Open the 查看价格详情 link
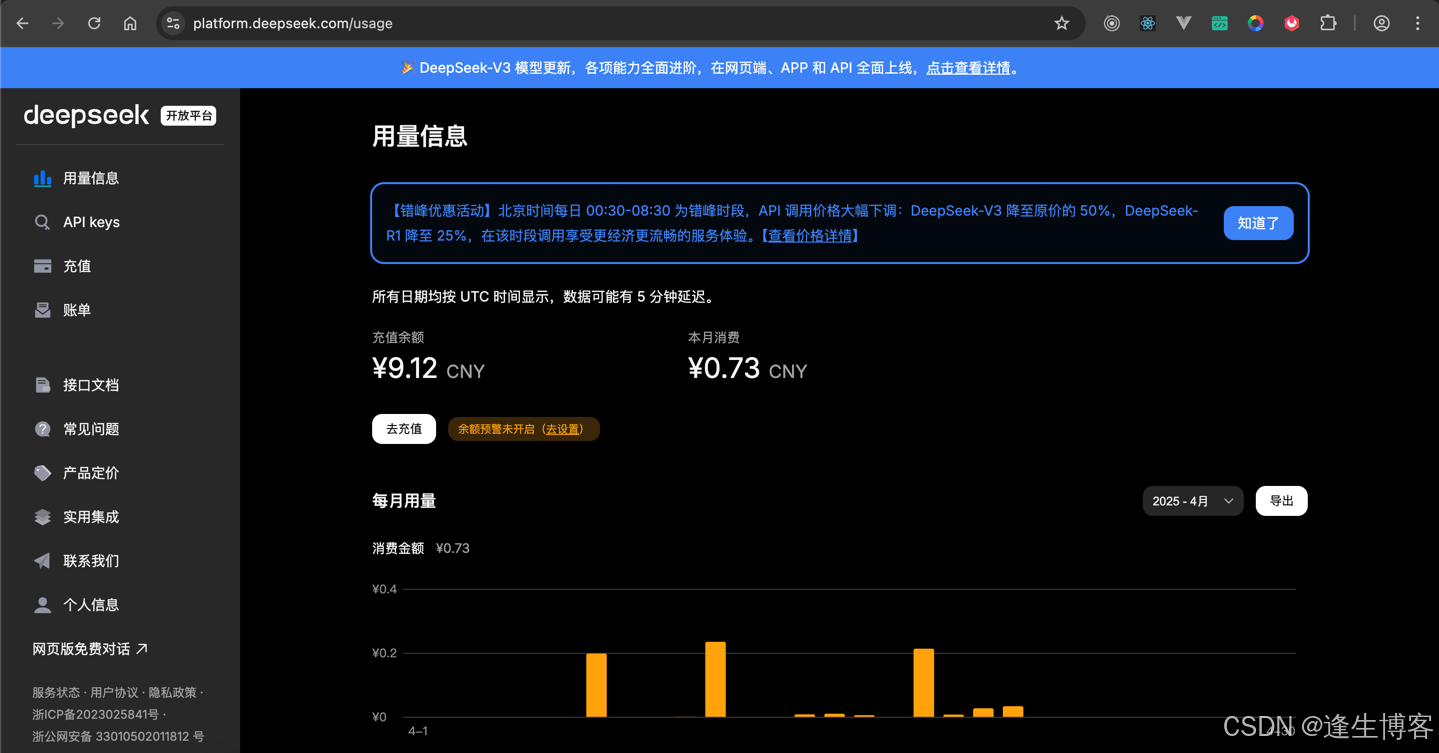 [x=810, y=236]
